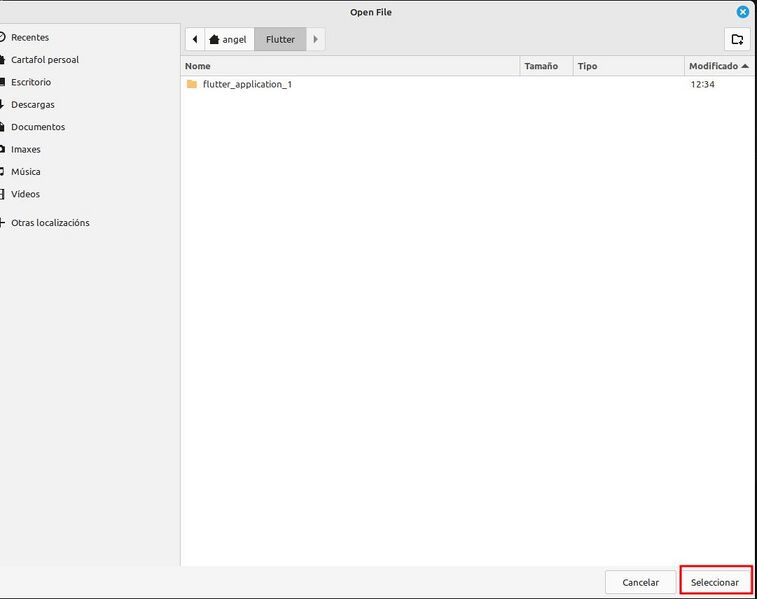Open the Escritorio sidebar entry

pos(90,82)
